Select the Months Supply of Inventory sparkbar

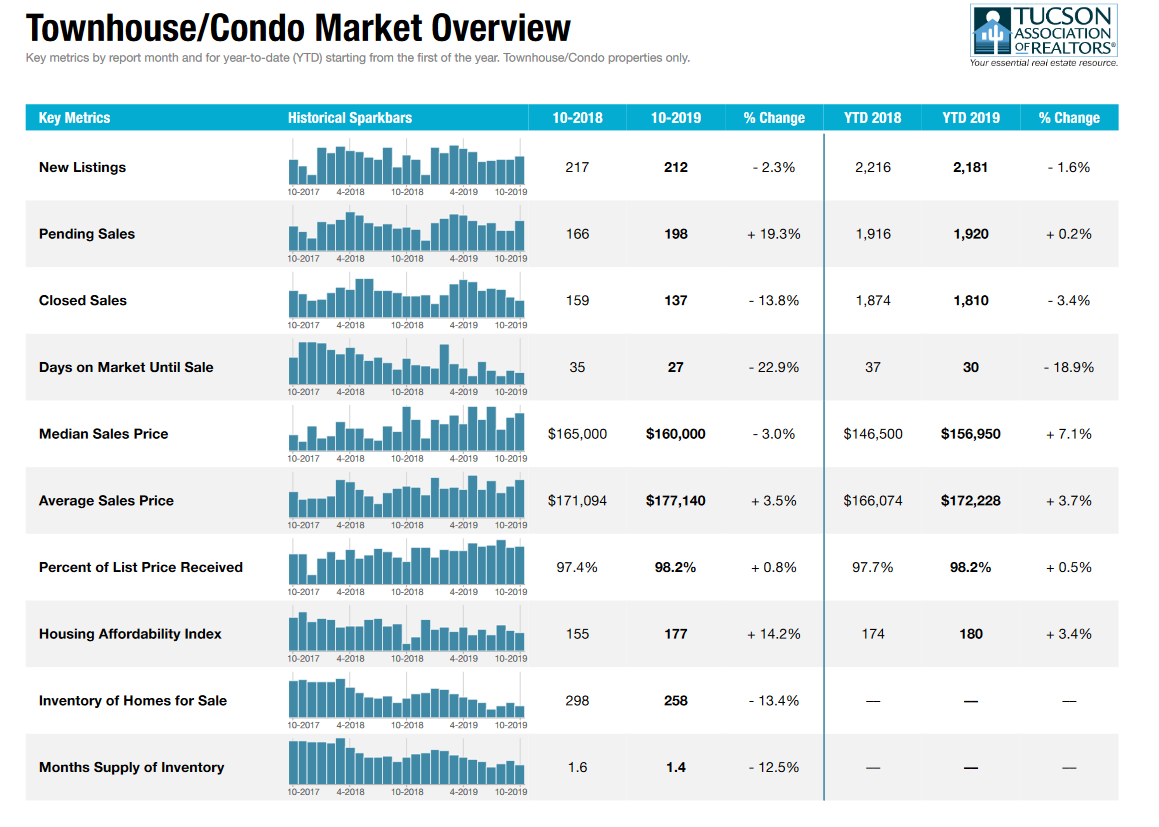tap(406, 764)
